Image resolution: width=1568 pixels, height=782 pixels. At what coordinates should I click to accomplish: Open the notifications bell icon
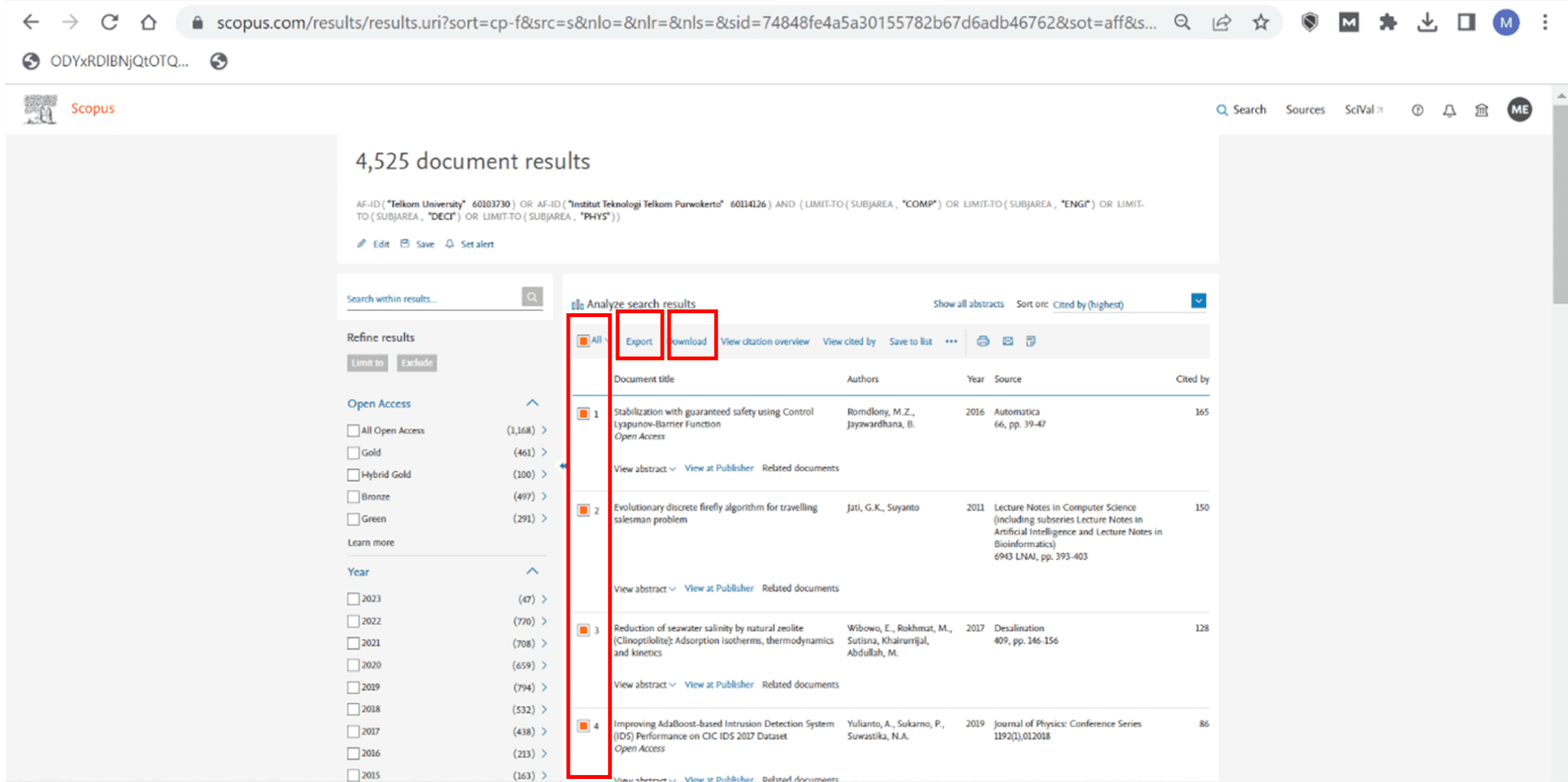point(1449,110)
